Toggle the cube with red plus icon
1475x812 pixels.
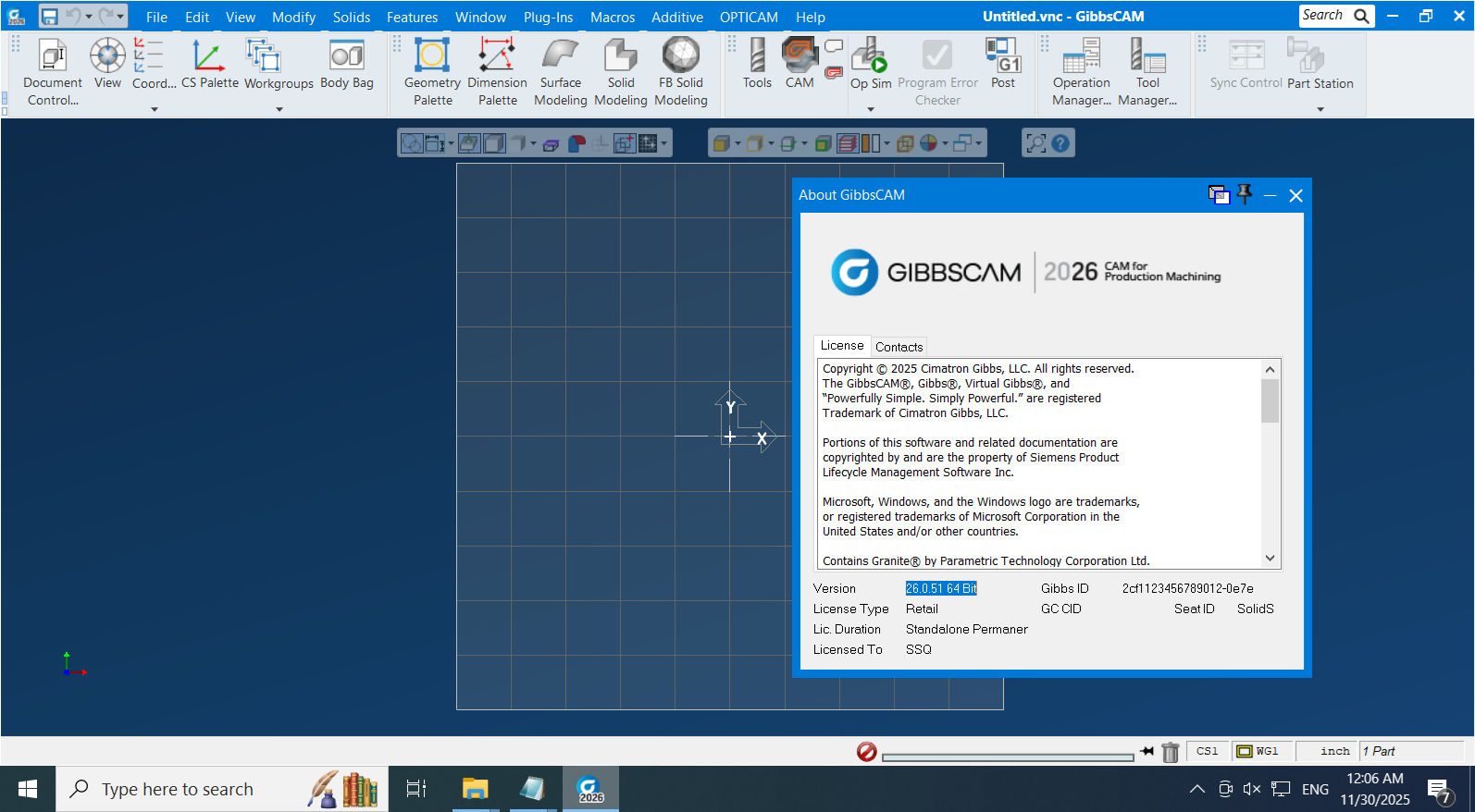(625, 143)
